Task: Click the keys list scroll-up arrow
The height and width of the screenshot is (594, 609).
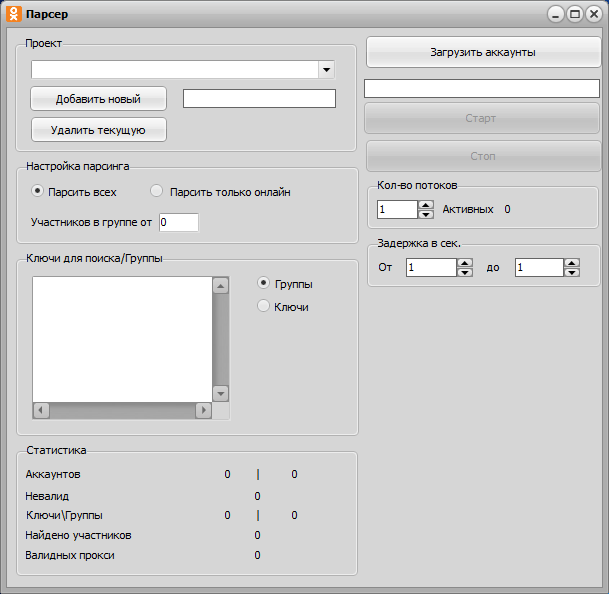Action: pos(221,286)
